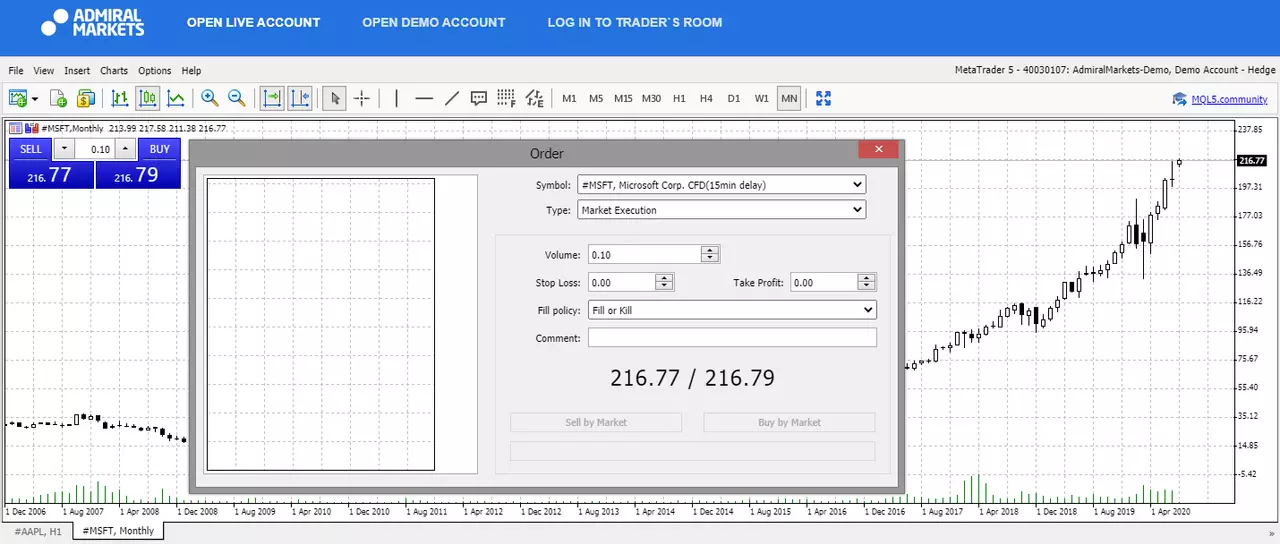
Task: Expand the order Type dropdown
Action: tap(721, 210)
